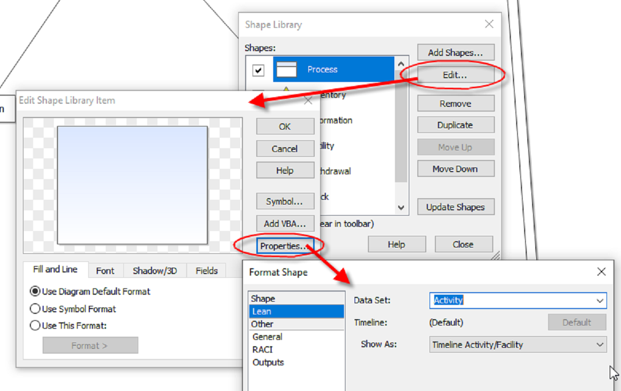The width and height of the screenshot is (621, 391).
Task: Click the shape preview thumbnail
Action: point(133,185)
